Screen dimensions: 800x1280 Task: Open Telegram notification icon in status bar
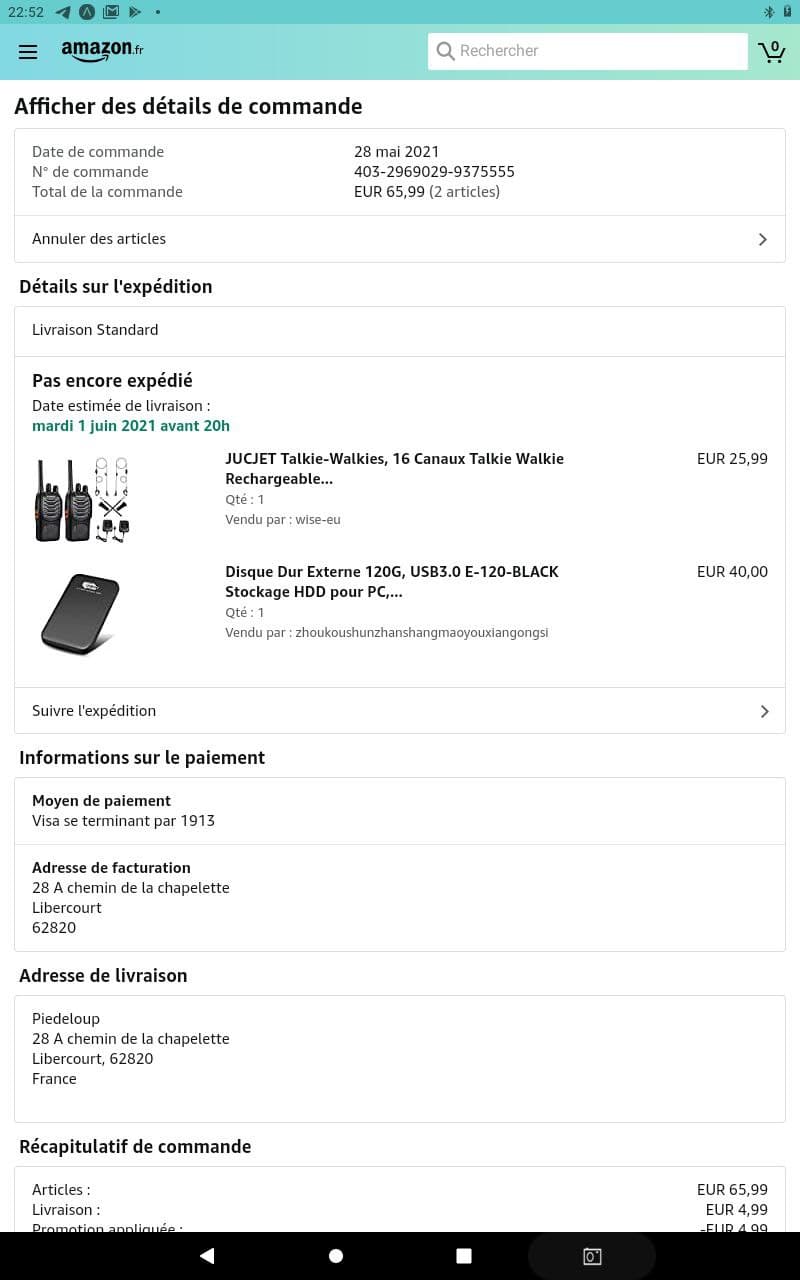point(63,12)
